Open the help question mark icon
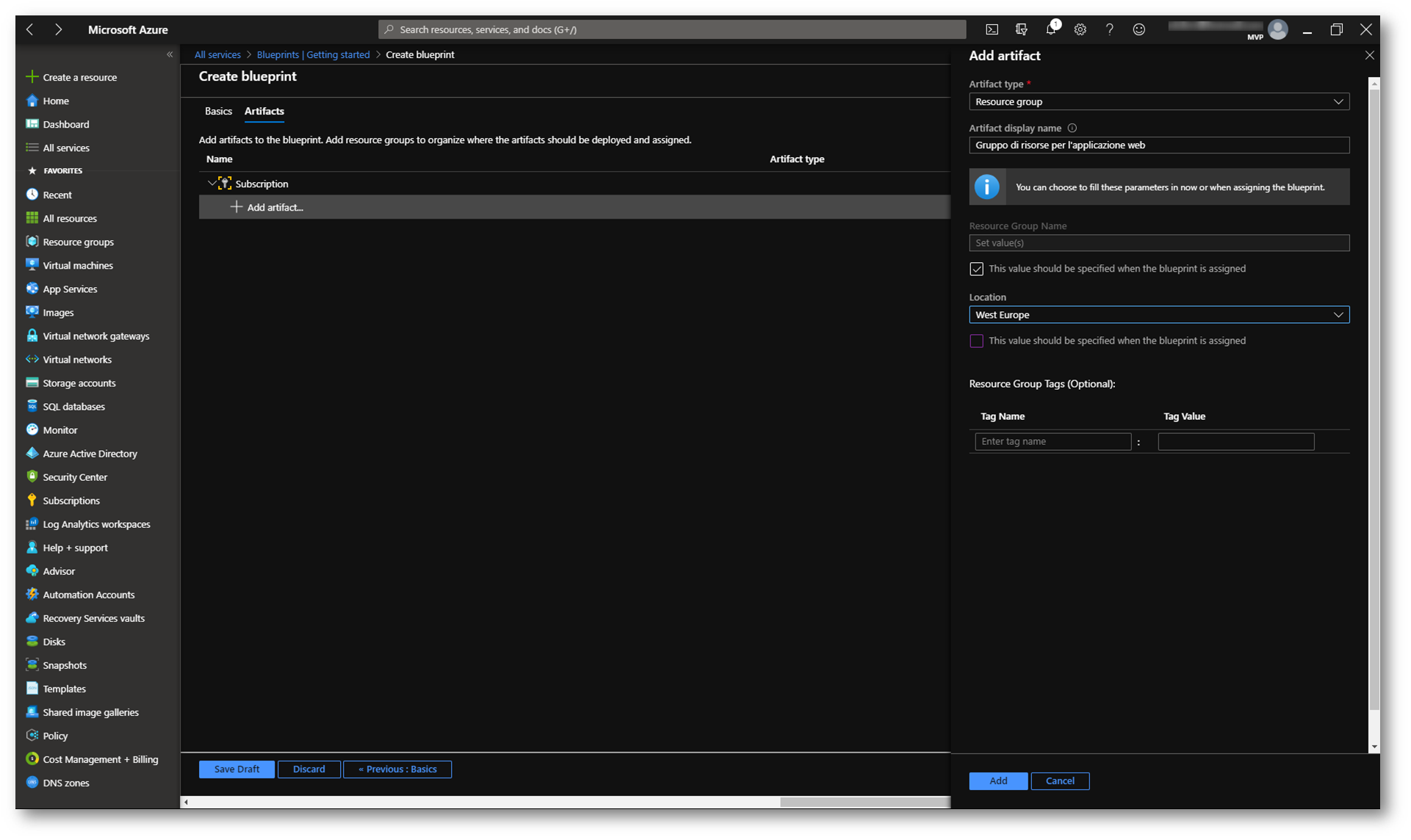The height and width of the screenshot is (840, 1411). coord(1109,29)
